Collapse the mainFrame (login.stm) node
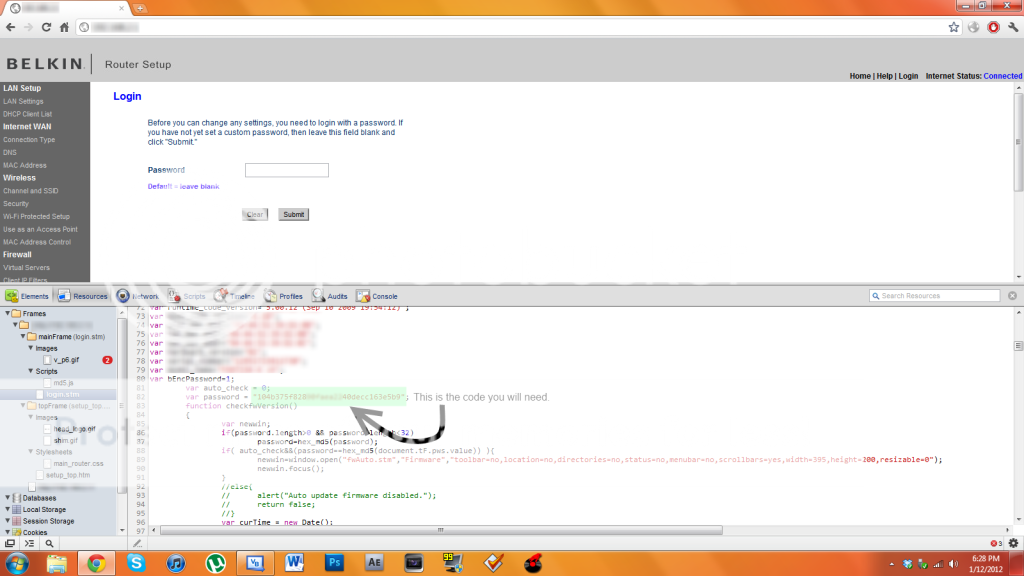Image resolution: width=1024 pixels, height=576 pixels. tap(23, 337)
